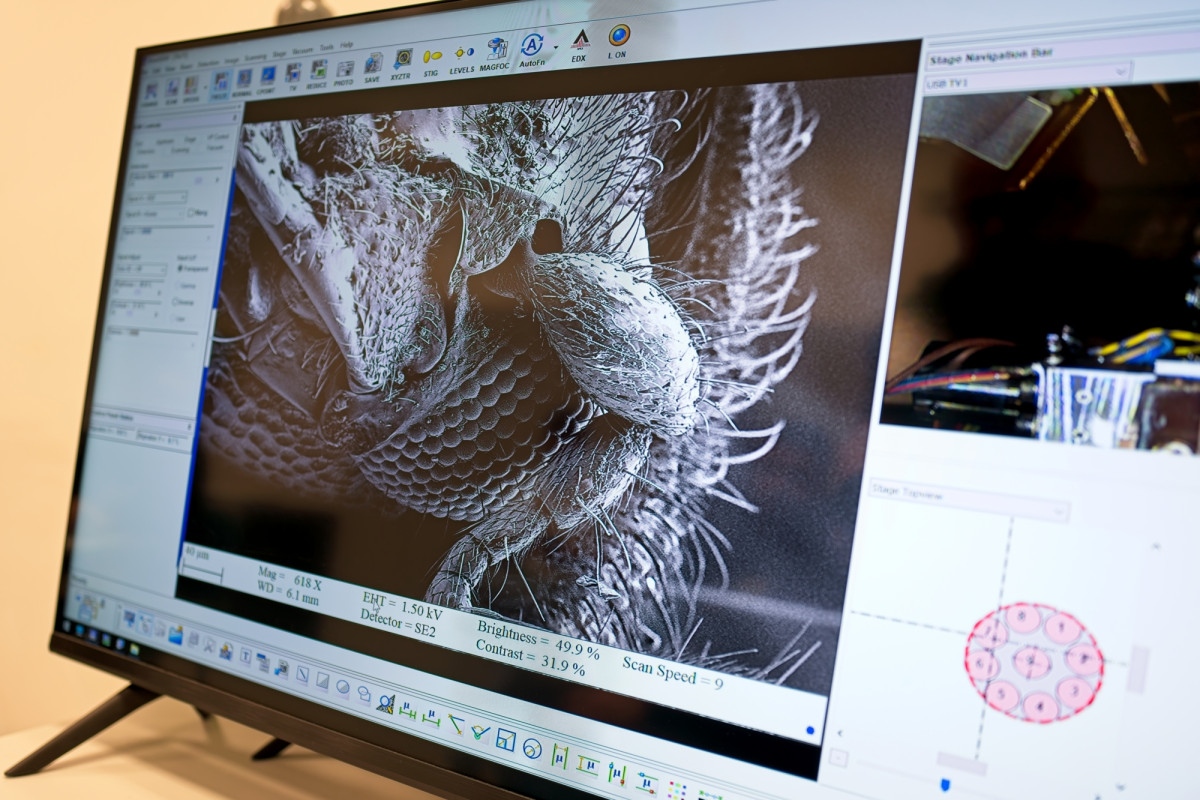Open the EDX analysis tool
1200x800 pixels.
pyautogui.click(x=579, y=44)
